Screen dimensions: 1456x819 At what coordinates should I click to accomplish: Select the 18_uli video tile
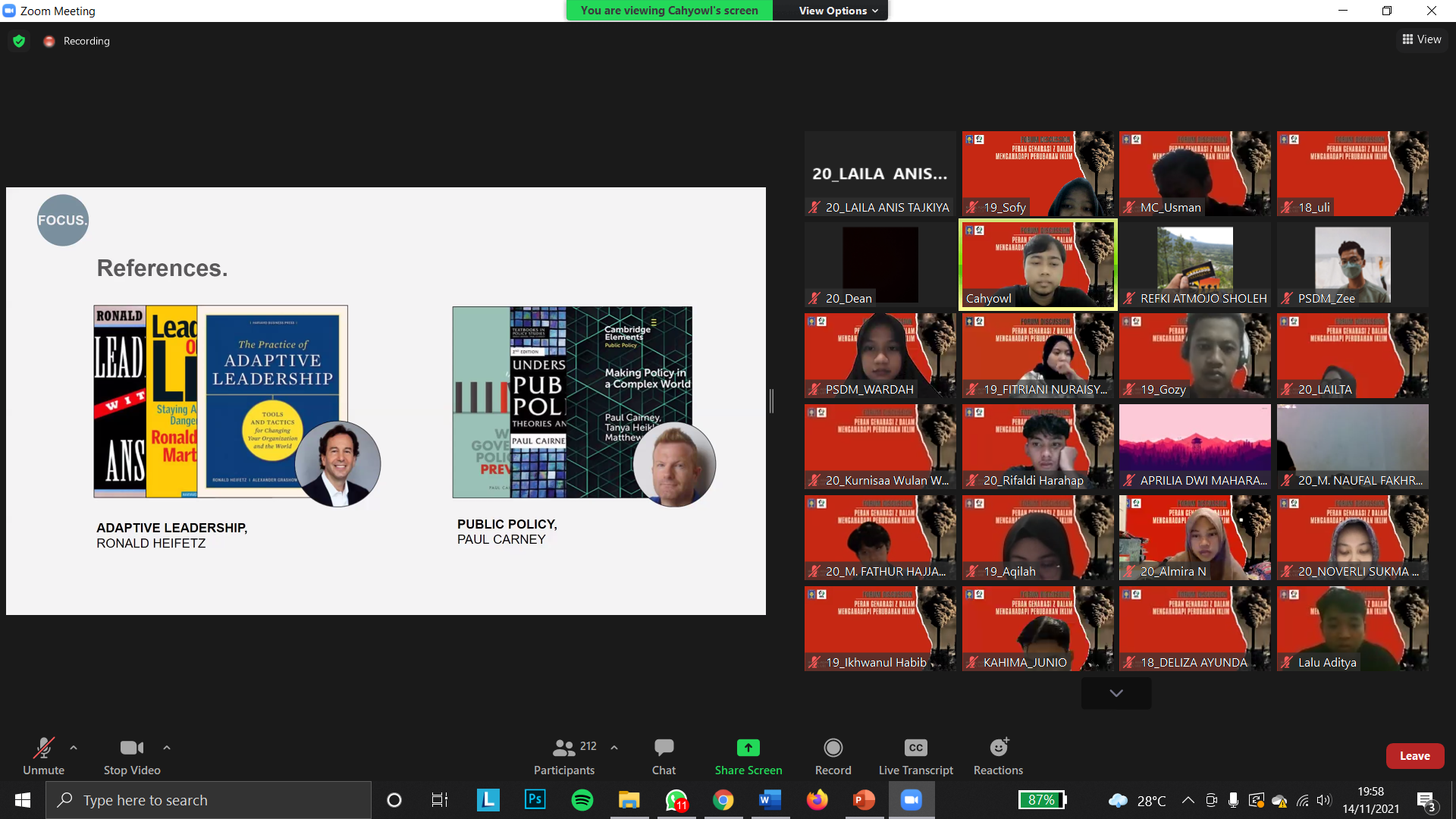pyautogui.click(x=1353, y=174)
